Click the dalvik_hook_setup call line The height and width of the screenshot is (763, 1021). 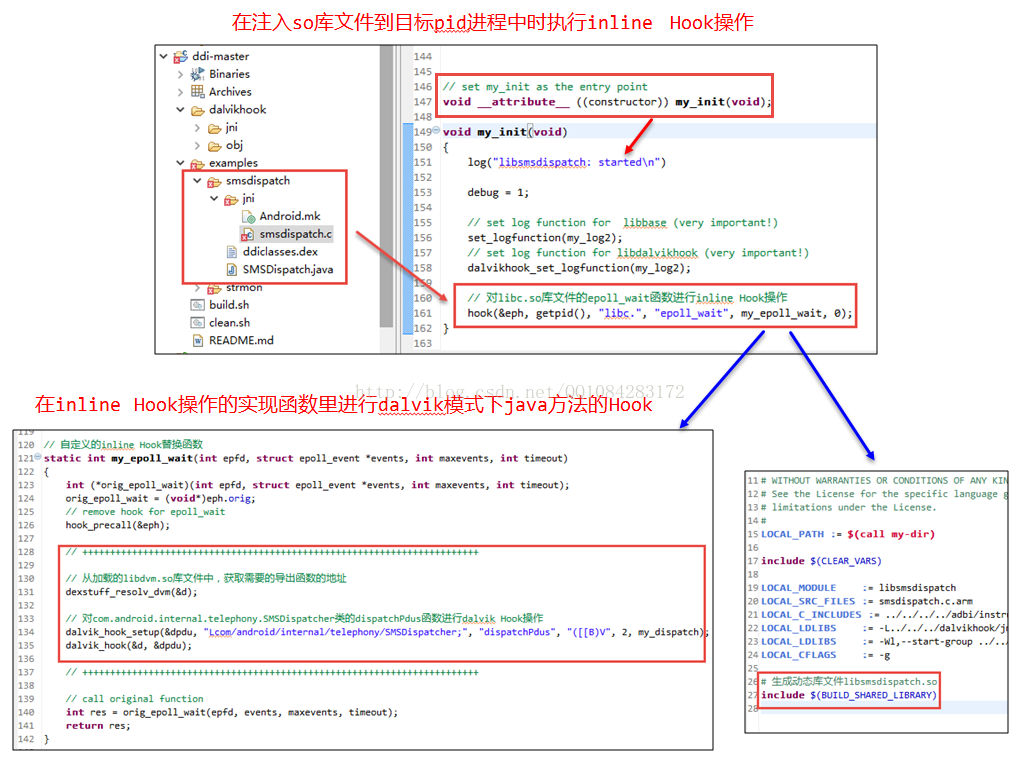coord(386,631)
